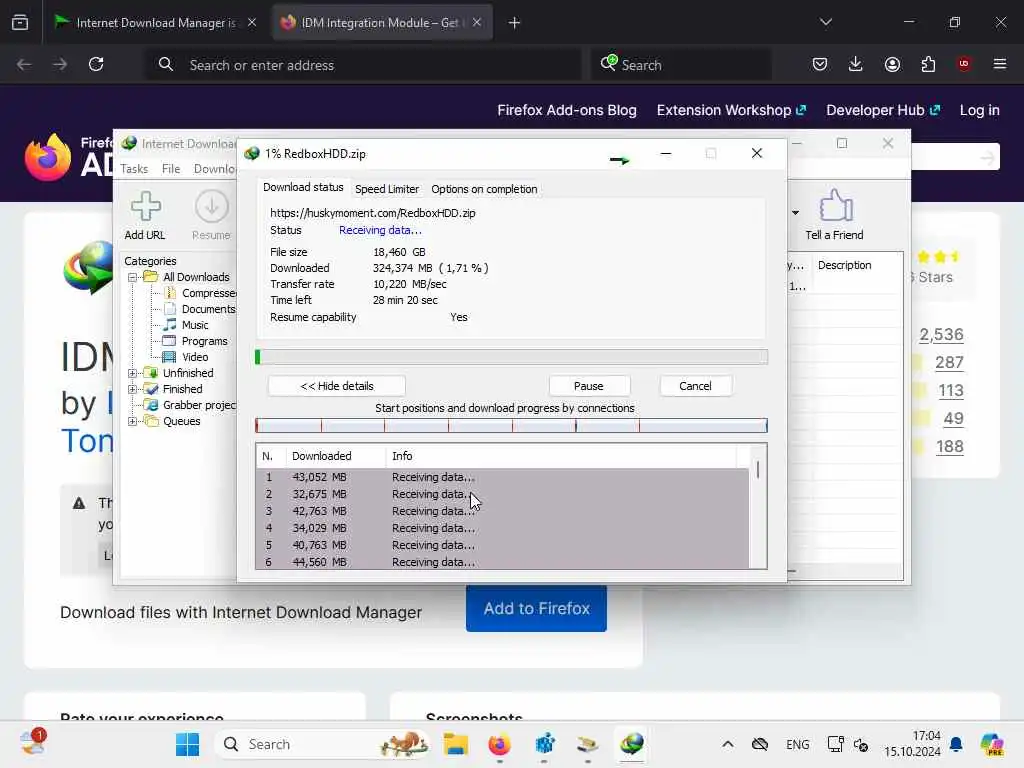Show hidden system tray icons chevron
The image size is (1024, 768).
point(727,744)
